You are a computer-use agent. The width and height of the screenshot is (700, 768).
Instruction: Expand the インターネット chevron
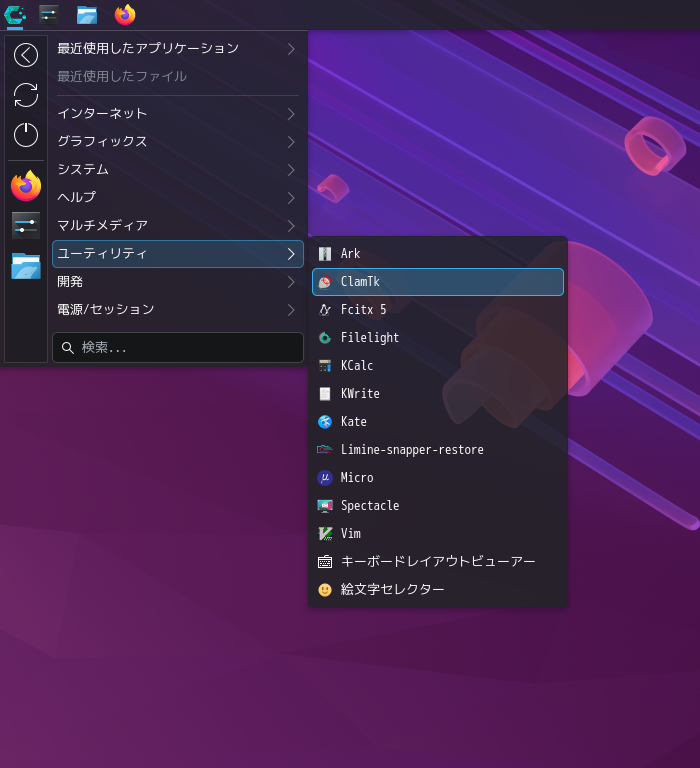pos(291,114)
